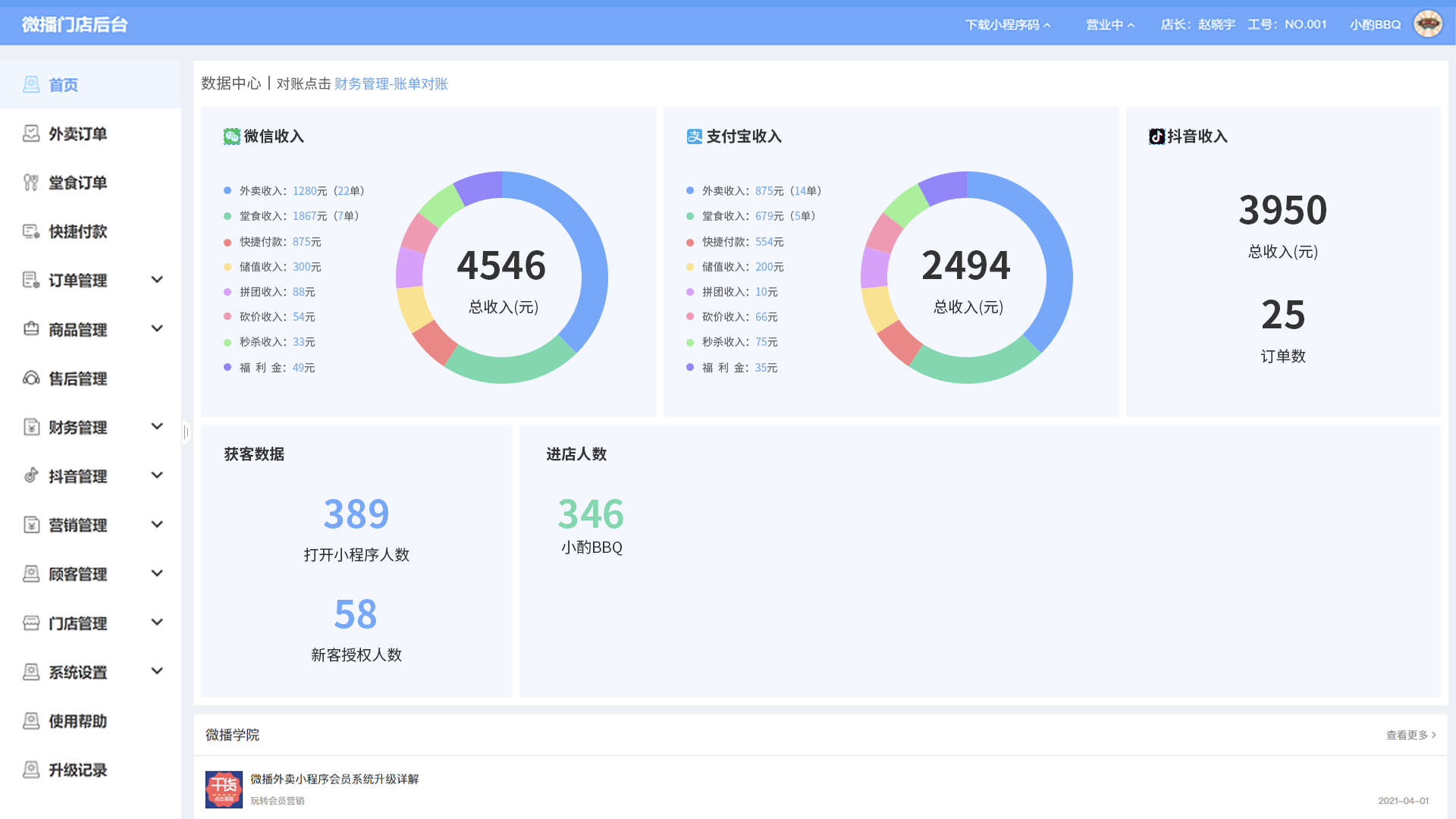Click the 门店管理 storefront icon

[x=31, y=623]
